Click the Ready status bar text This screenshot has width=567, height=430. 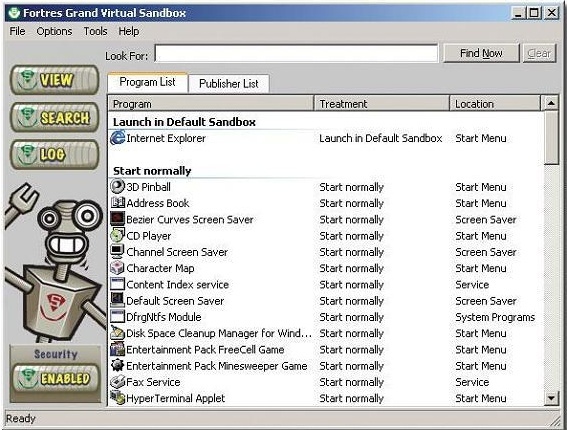[x=21, y=418]
